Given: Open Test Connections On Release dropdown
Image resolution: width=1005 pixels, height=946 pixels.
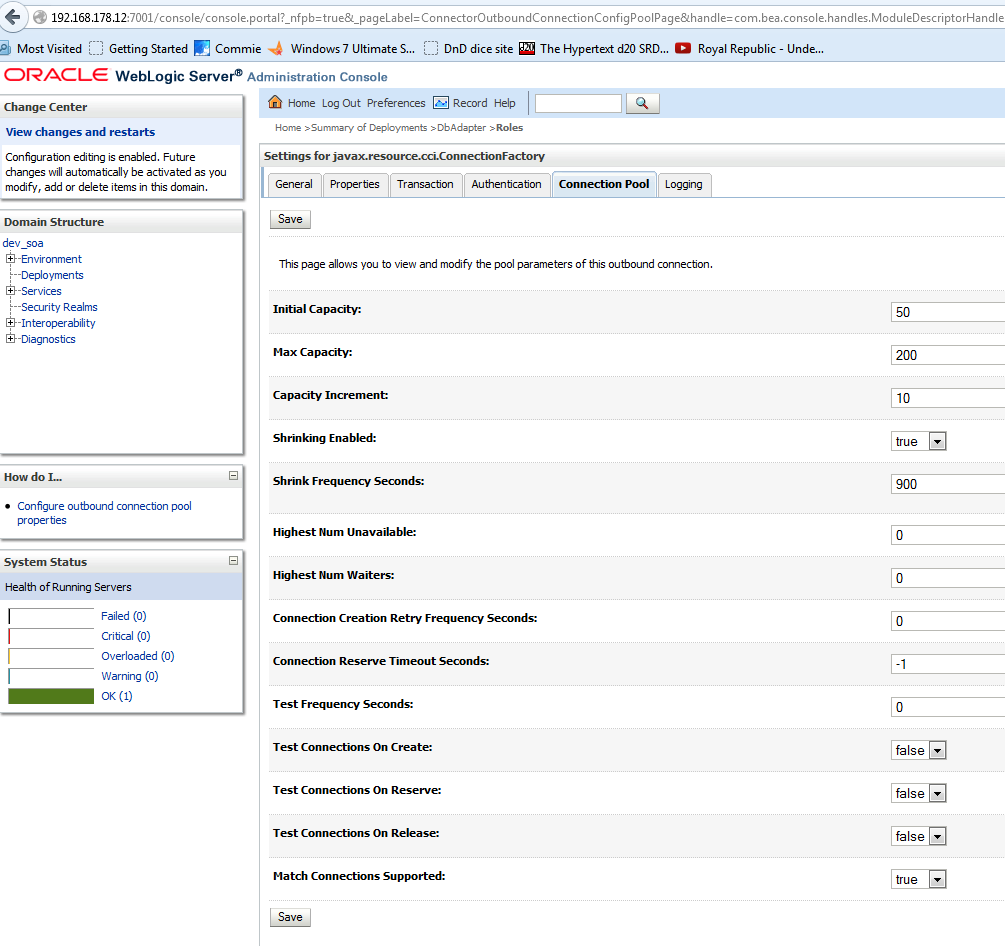Looking at the screenshot, I should point(918,836).
